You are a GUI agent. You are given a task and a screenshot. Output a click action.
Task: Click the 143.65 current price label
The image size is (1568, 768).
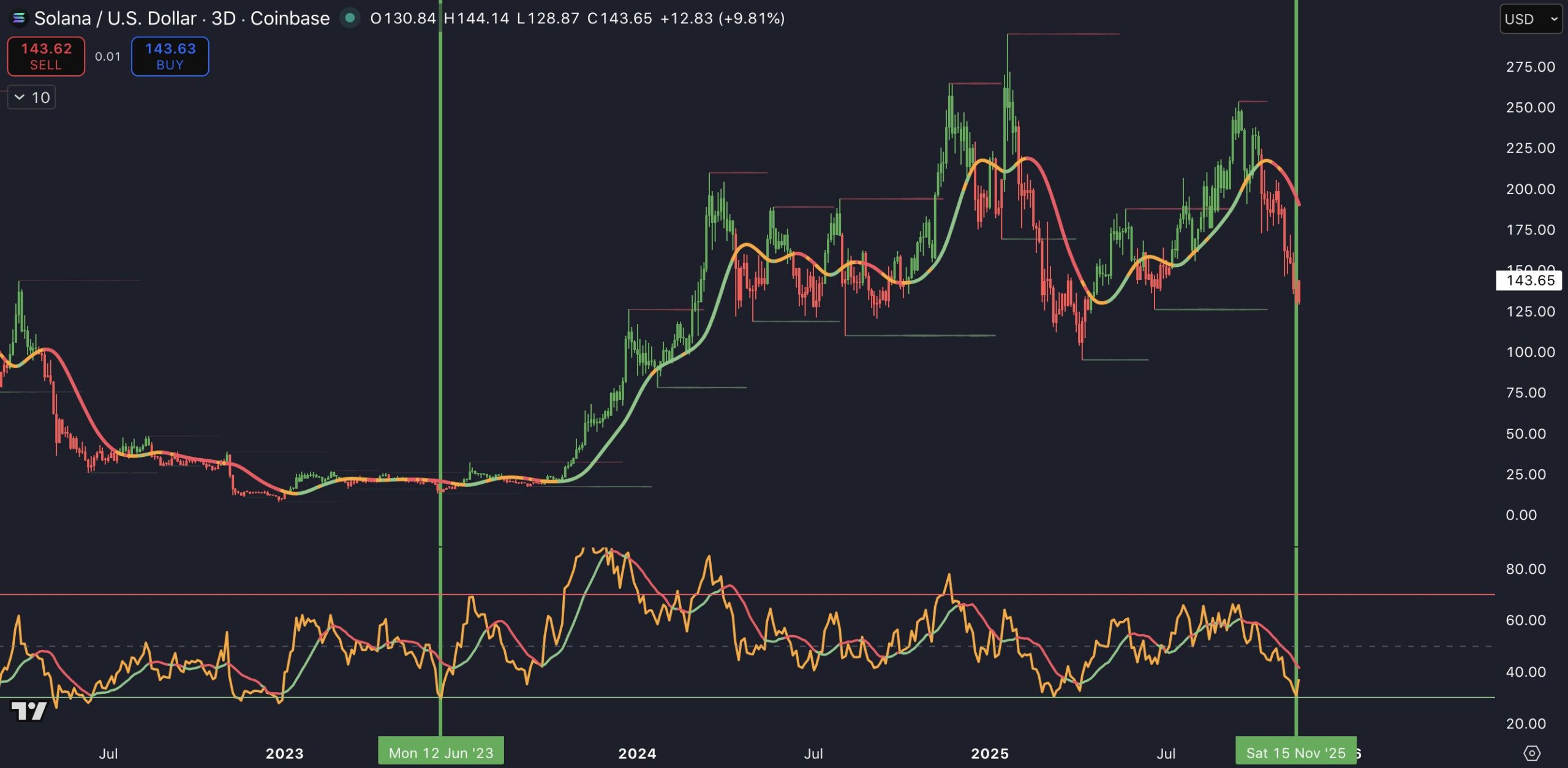coord(1529,280)
